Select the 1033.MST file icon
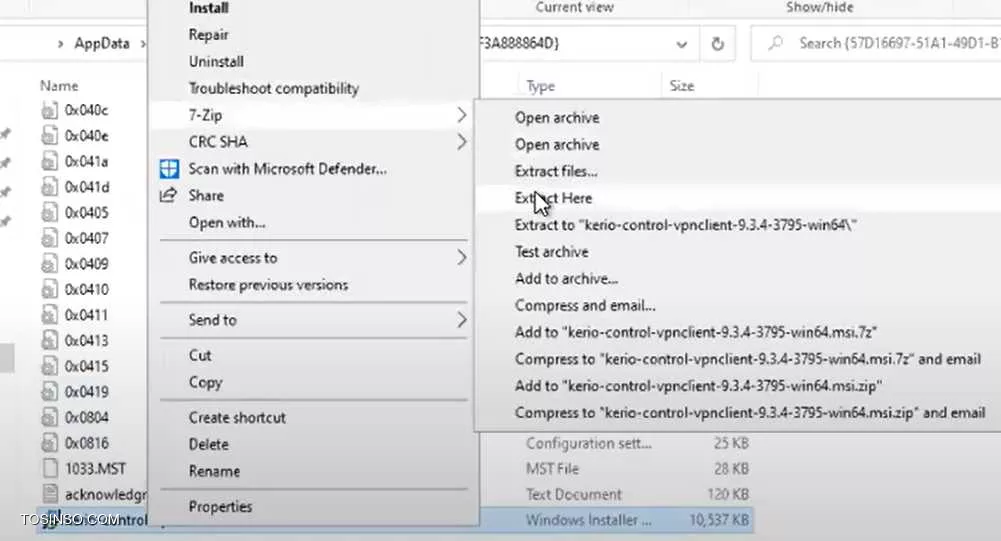 coord(49,468)
